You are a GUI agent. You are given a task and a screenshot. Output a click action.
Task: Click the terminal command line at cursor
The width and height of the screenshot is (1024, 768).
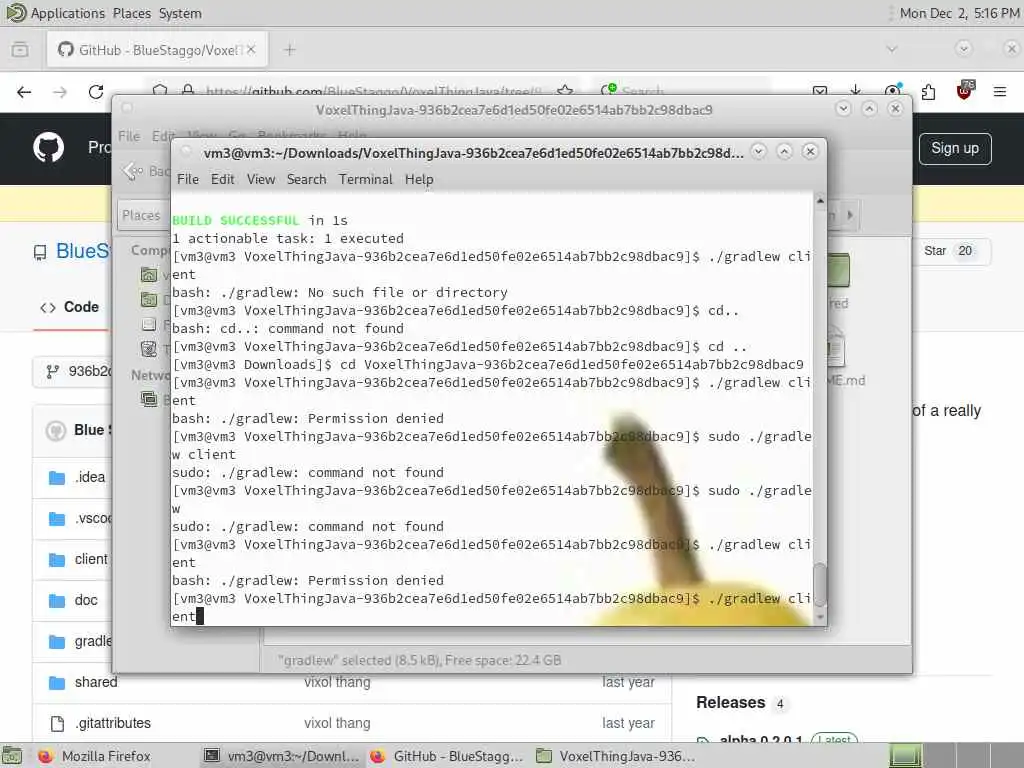click(x=200, y=616)
